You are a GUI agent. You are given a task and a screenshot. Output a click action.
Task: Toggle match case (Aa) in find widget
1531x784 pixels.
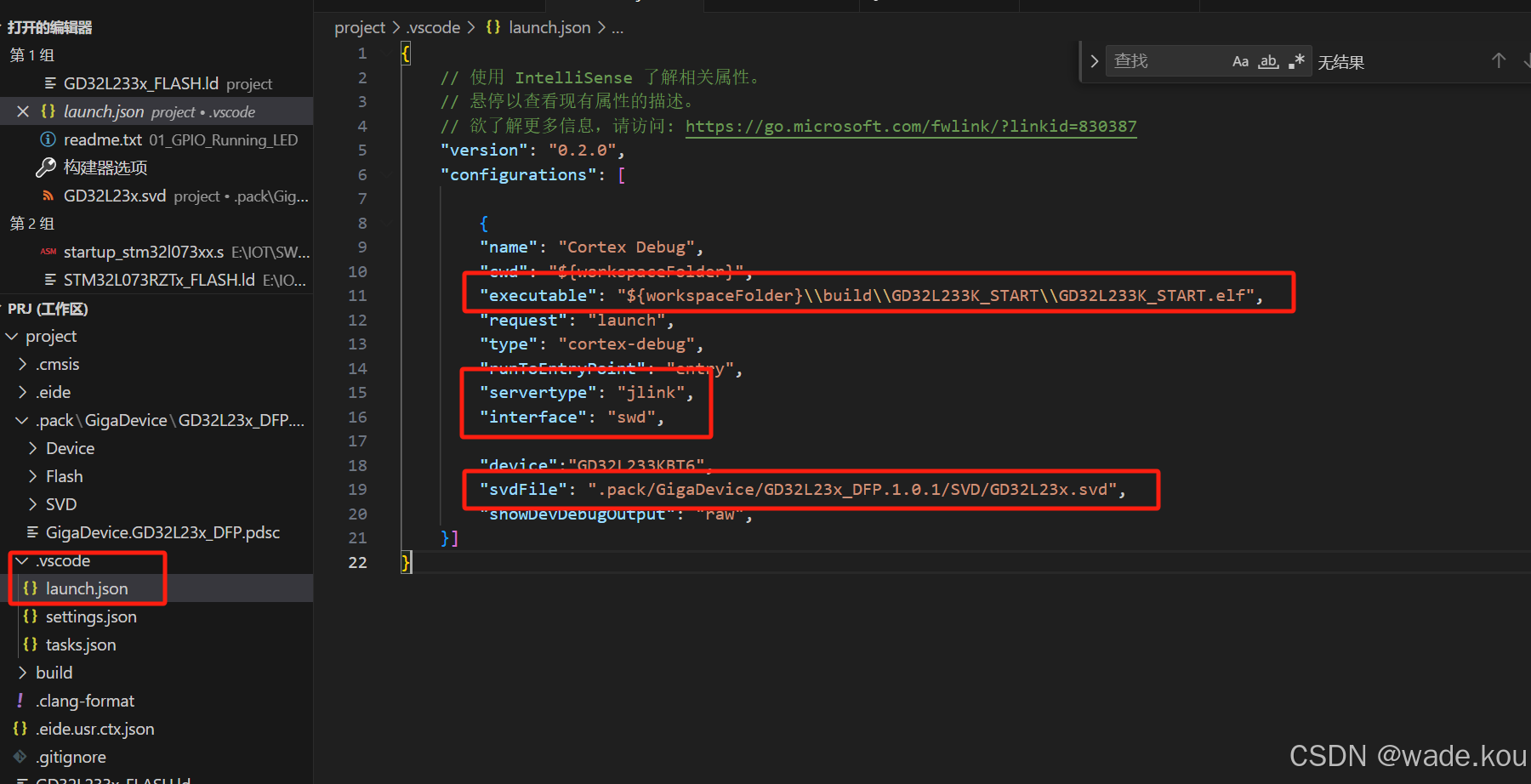1241,61
